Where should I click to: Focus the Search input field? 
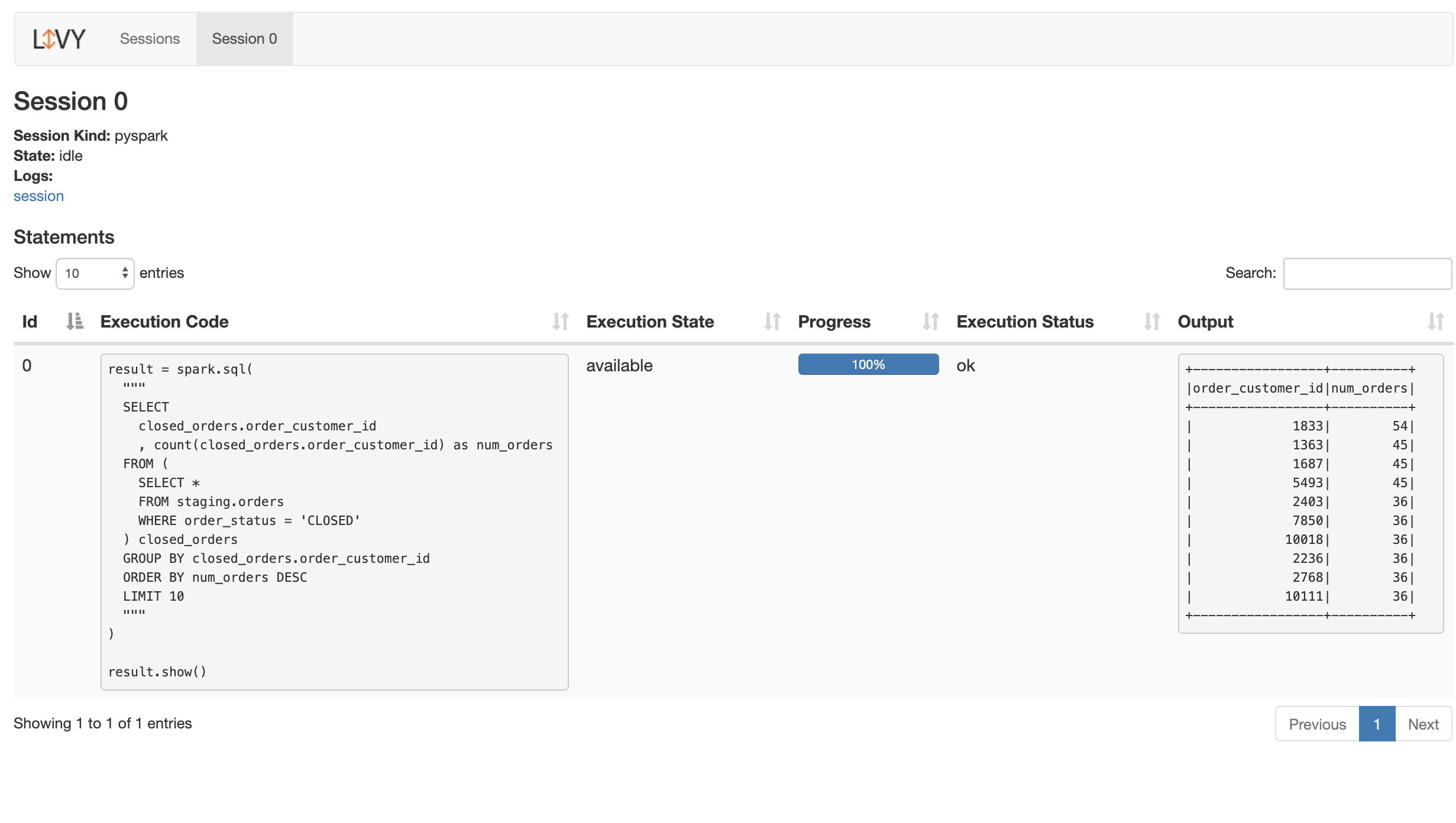pos(1367,273)
